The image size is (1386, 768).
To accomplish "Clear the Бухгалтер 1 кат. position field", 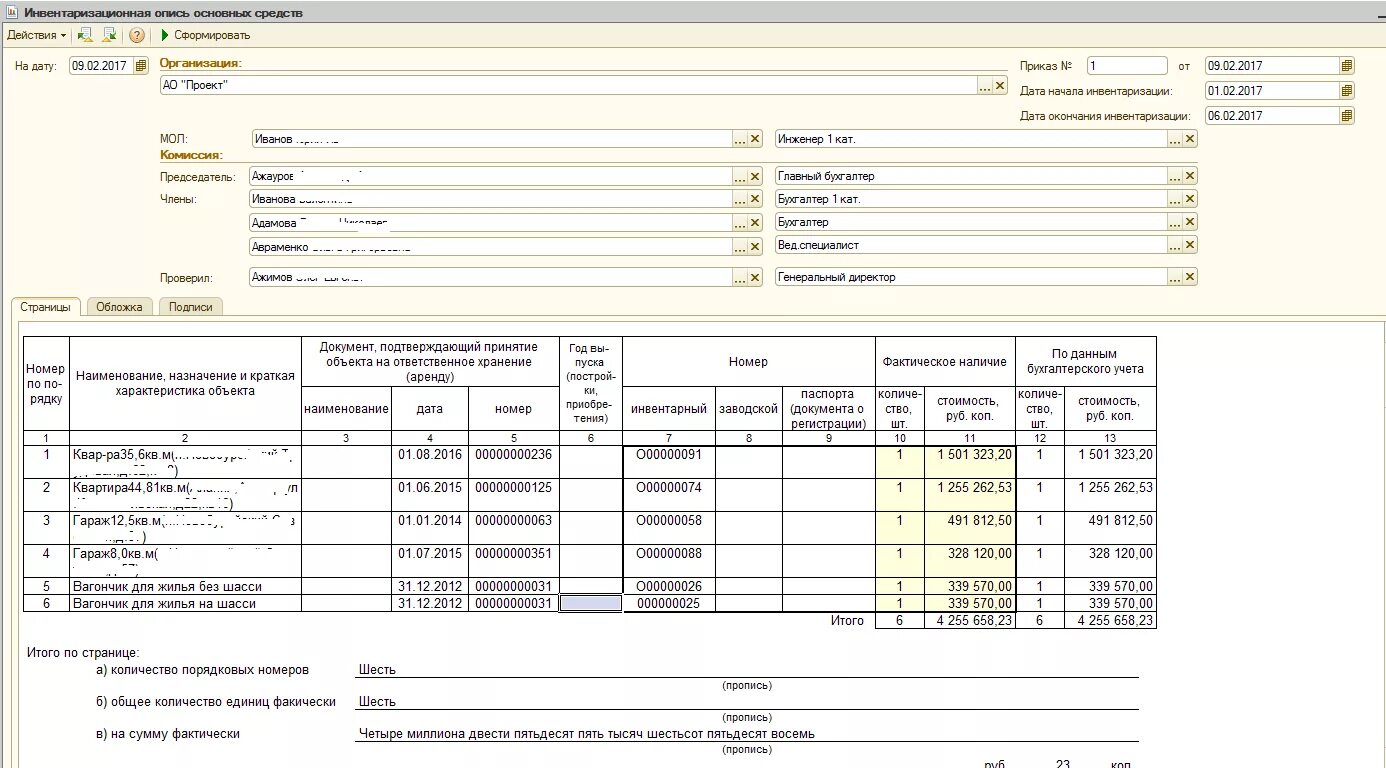I will coord(1189,200).
